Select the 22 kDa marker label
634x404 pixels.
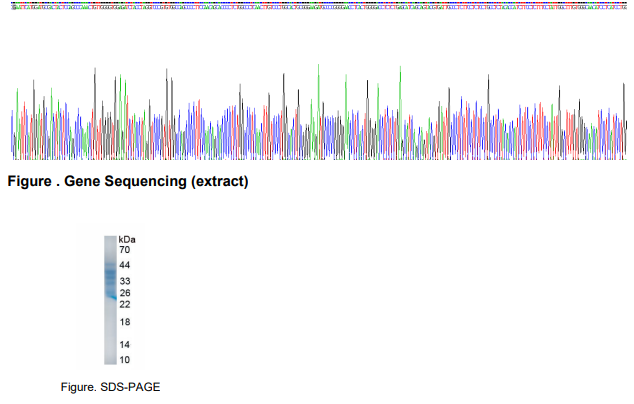125,304
